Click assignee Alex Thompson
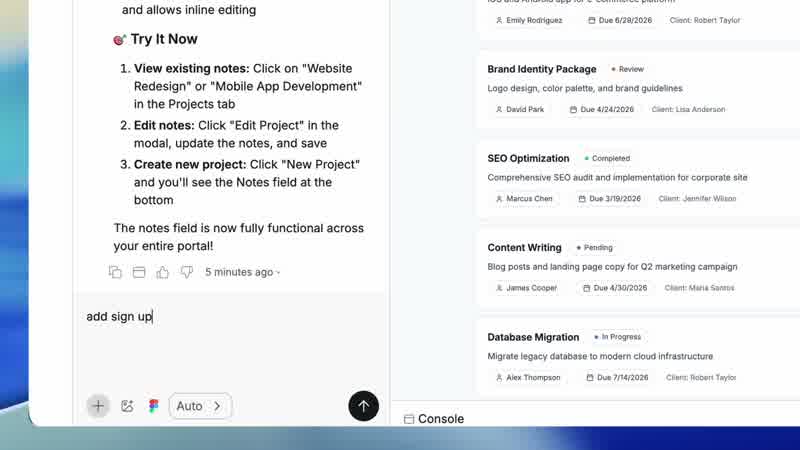The width and height of the screenshot is (800, 450). pos(528,378)
